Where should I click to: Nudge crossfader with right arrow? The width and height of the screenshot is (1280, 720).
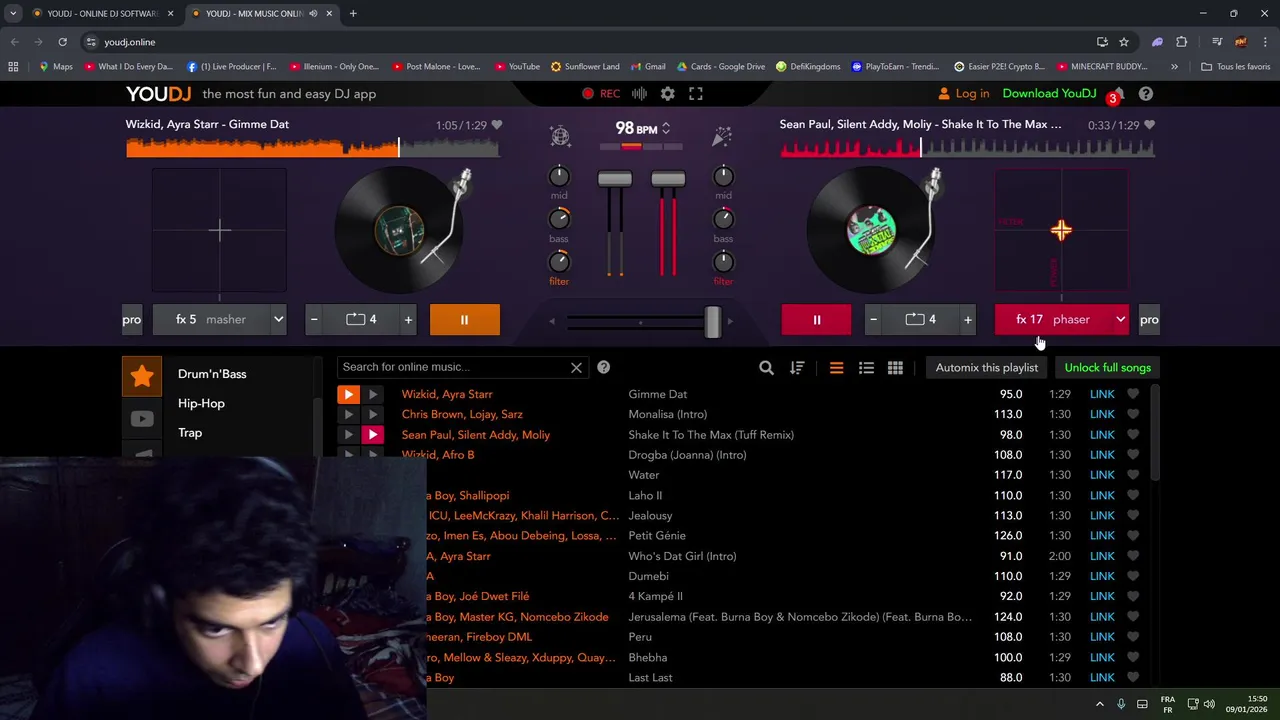(730, 321)
